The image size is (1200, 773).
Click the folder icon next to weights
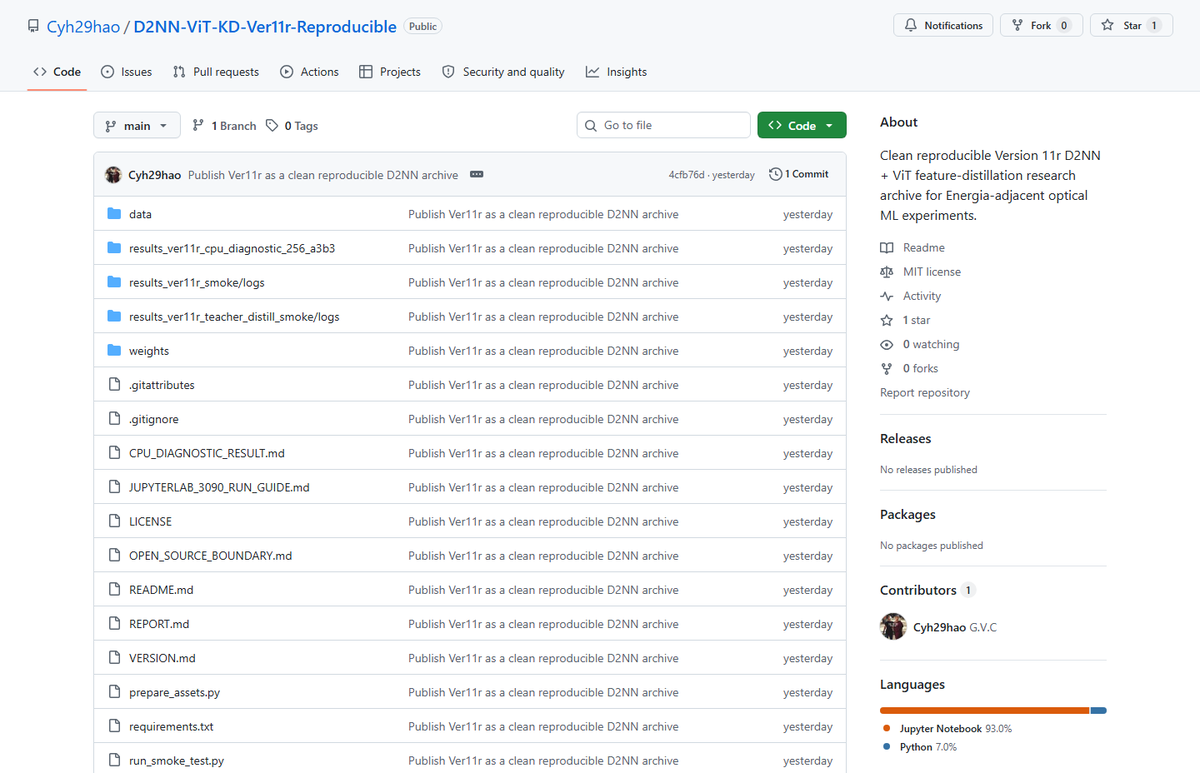114,351
